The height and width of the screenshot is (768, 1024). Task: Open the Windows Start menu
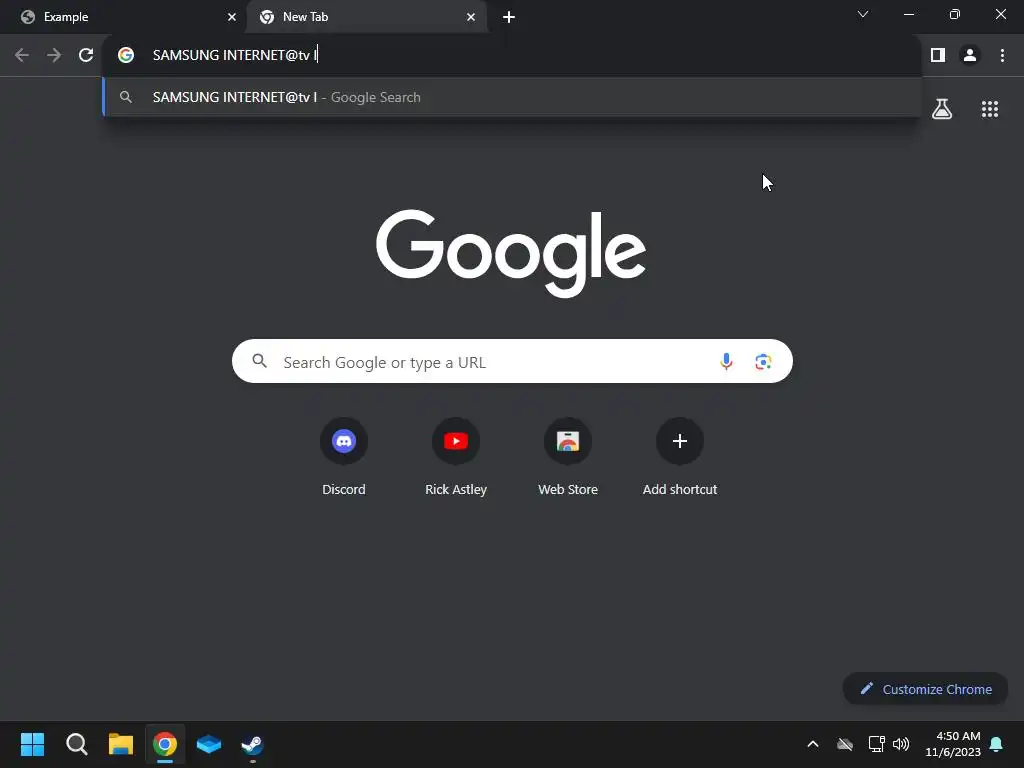tap(32, 744)
